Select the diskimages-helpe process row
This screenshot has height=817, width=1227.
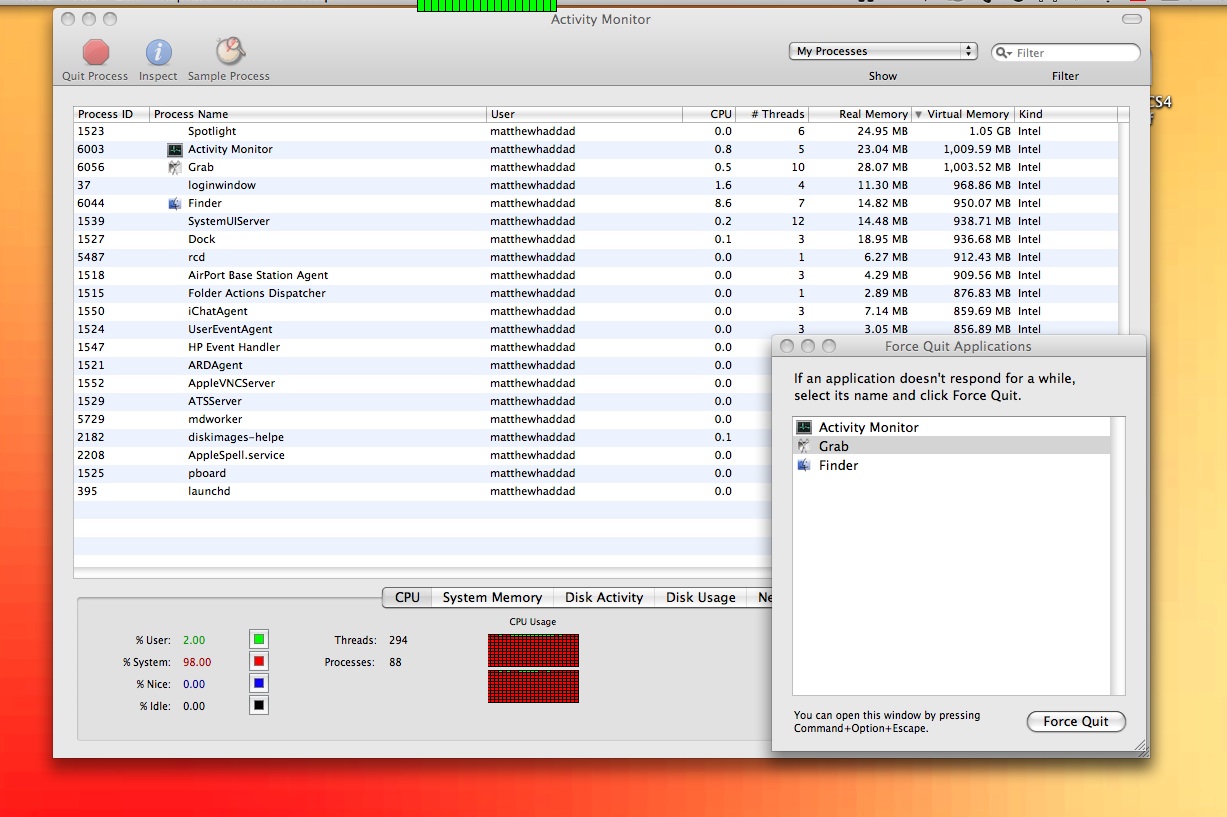tap(423, 437)
